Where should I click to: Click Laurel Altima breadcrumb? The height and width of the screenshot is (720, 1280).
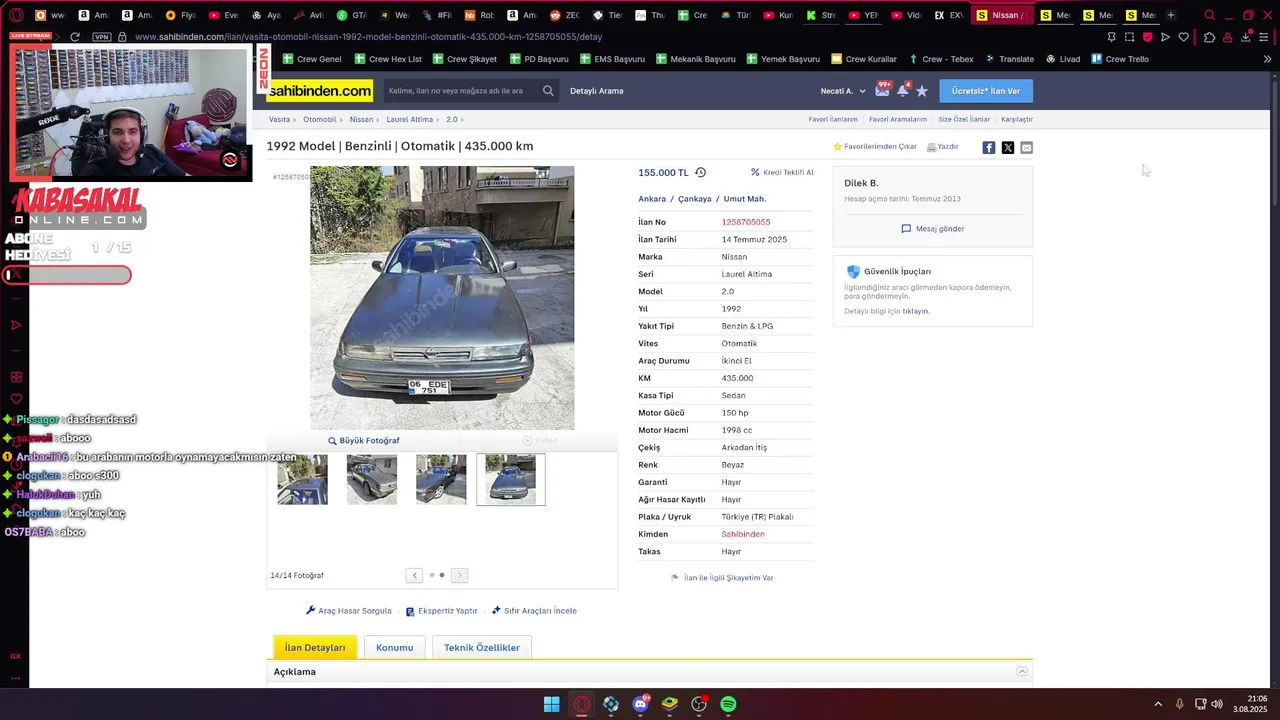click(x=410, y=119)
